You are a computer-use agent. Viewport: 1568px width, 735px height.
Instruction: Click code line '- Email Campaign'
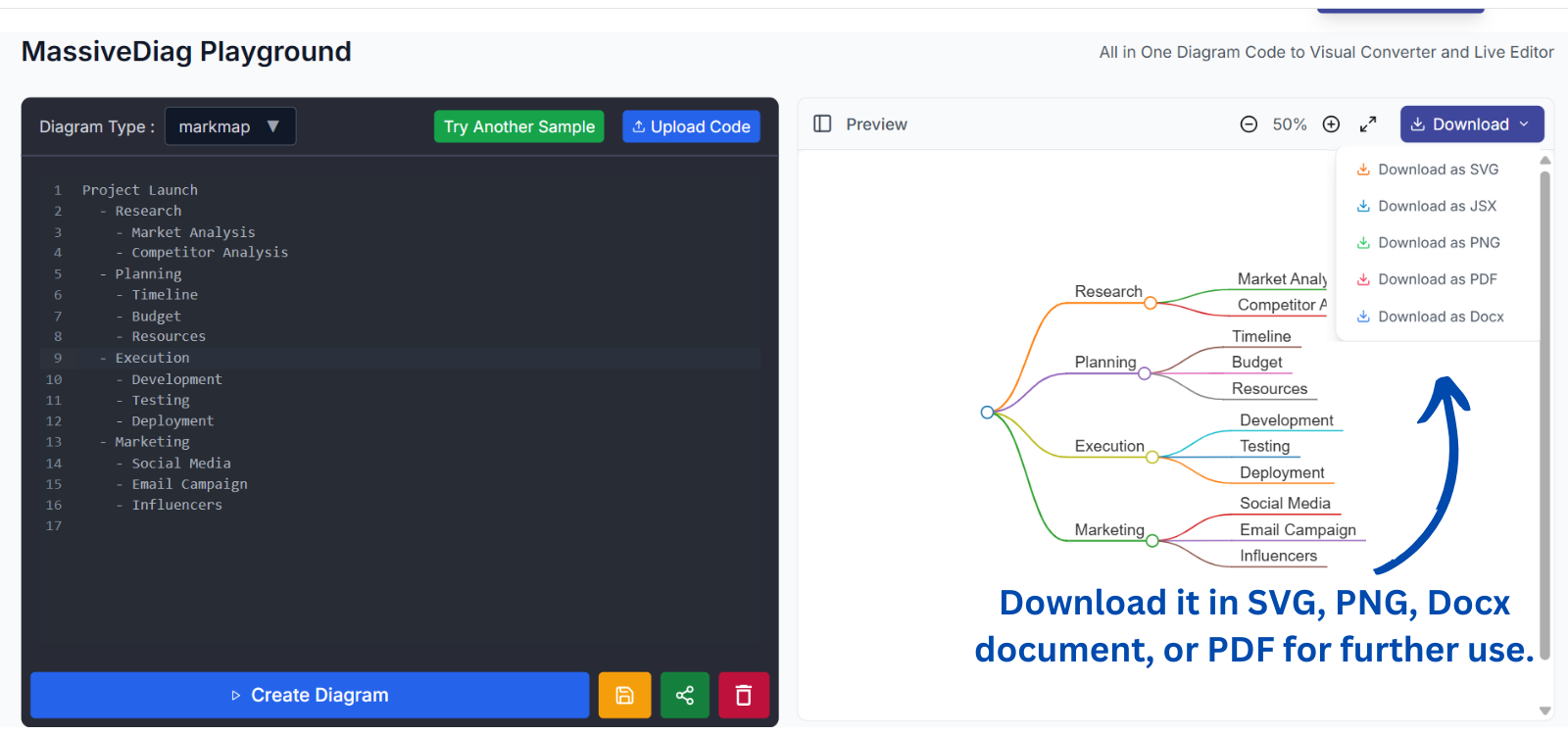[x=181, y=484]
